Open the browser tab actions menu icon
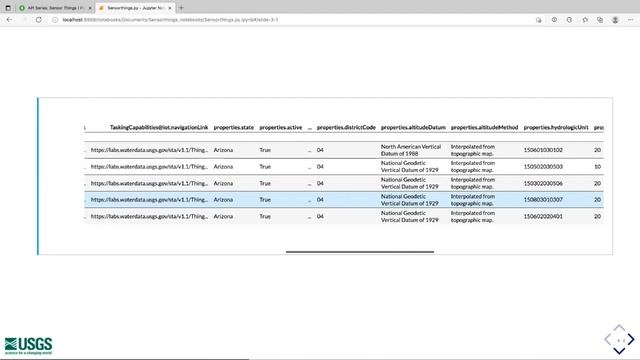Viewport: 640px width, 360px height. [x=8, y=8]
